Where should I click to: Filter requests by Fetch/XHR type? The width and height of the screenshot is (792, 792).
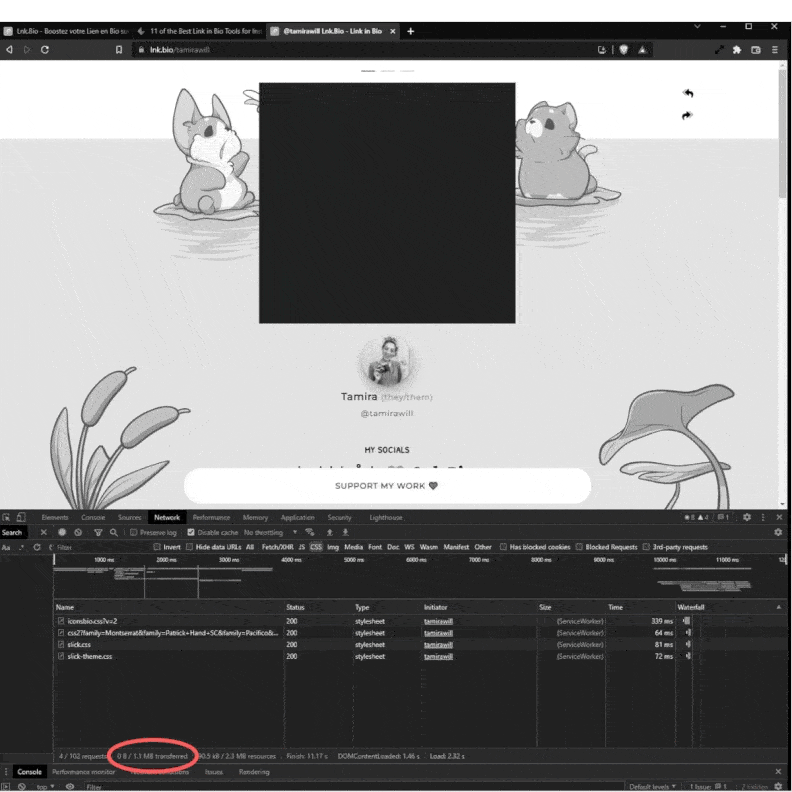click(277, 547)
